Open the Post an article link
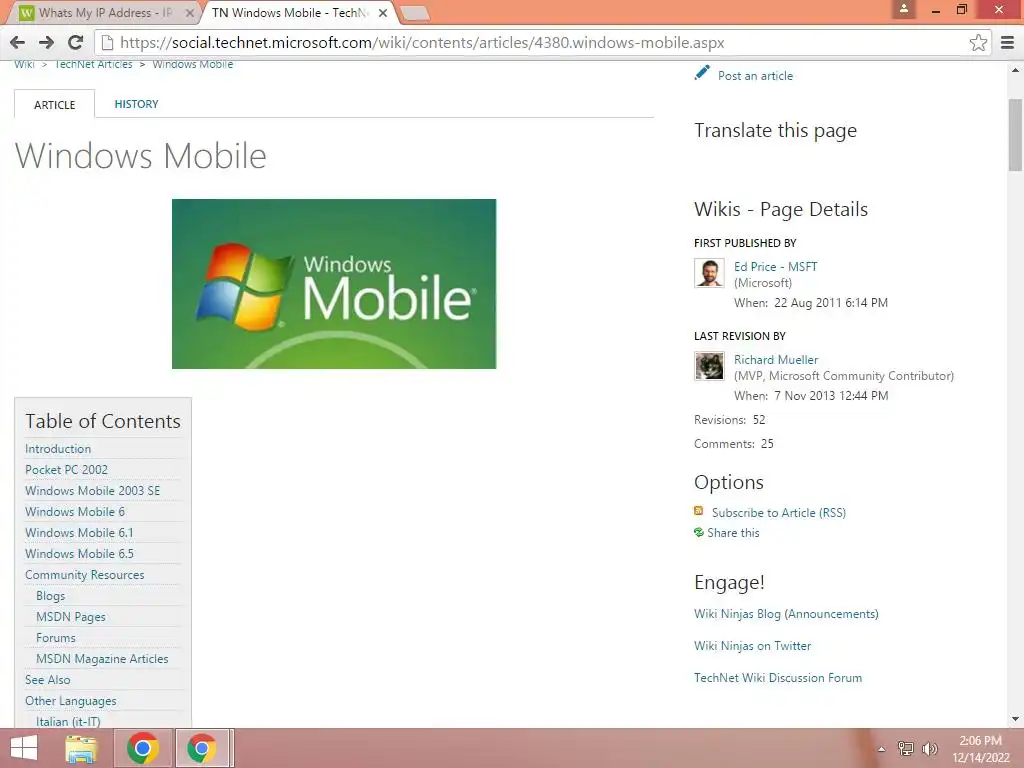 click(x=756, y=76)
